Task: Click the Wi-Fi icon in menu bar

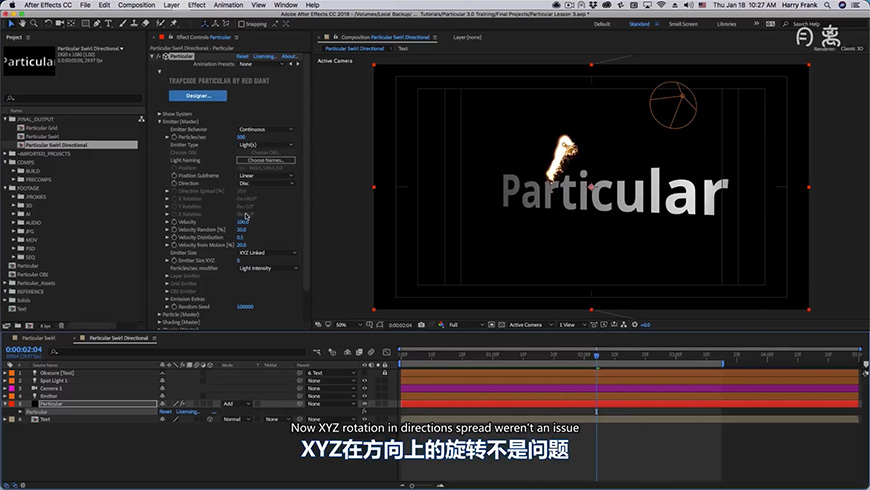Action: (x=661, y=5)
